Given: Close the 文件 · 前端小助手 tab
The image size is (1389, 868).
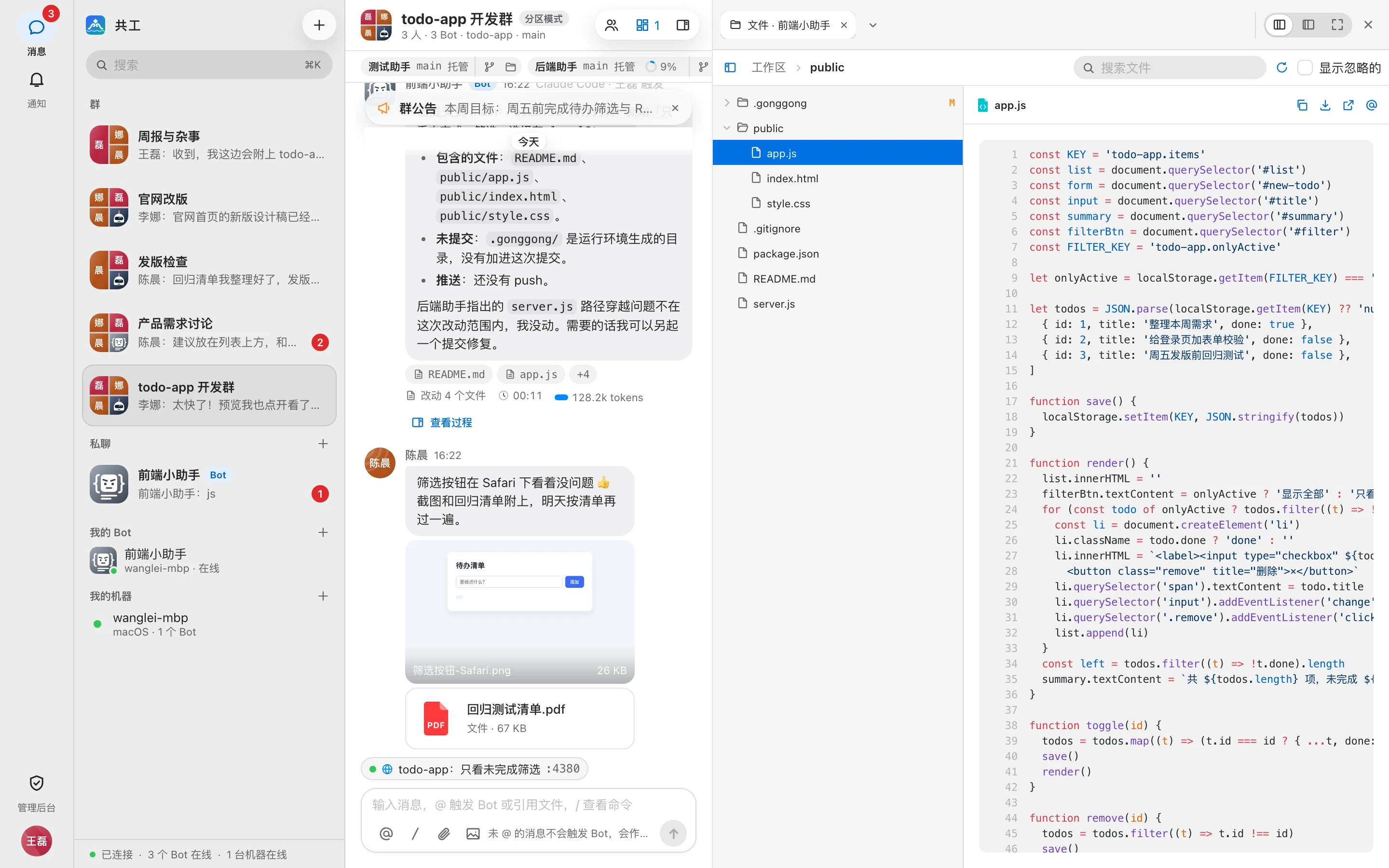Looking at the screenshot, I should pos(844,25).
